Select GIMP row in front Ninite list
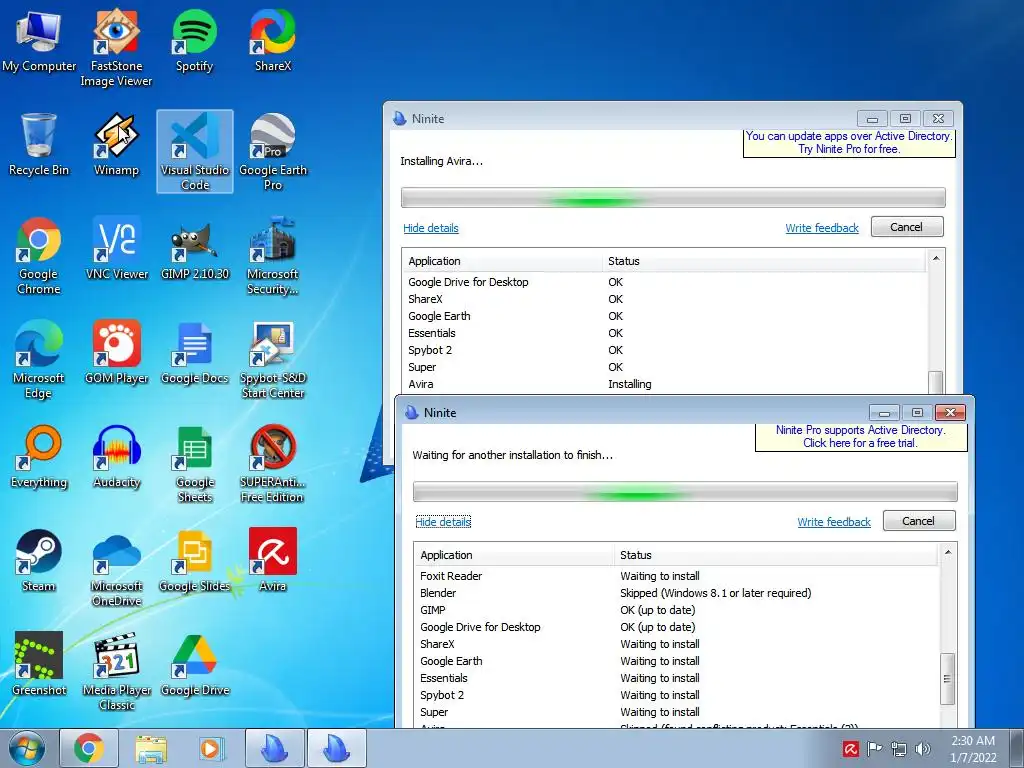 pyautogui.click(x=677, y=610)
